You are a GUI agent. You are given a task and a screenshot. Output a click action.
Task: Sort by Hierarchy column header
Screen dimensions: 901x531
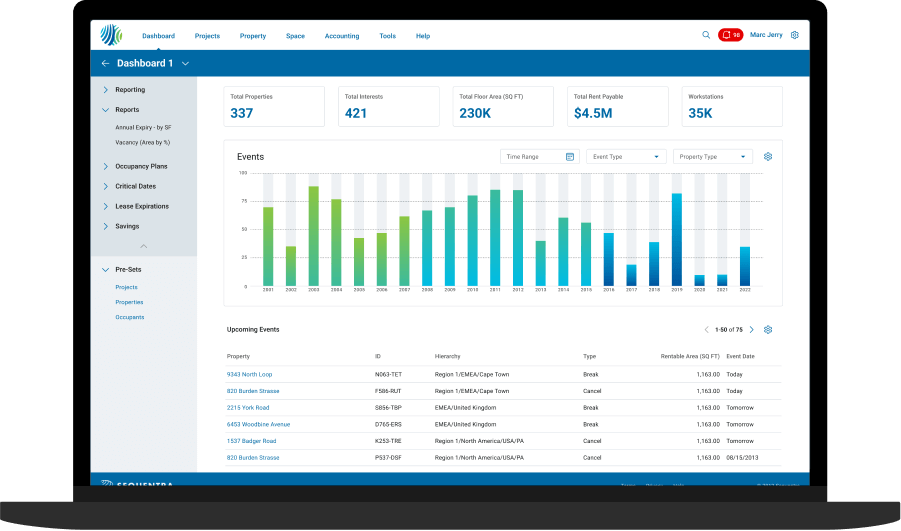pyautogui.click(x=448, y=356)
